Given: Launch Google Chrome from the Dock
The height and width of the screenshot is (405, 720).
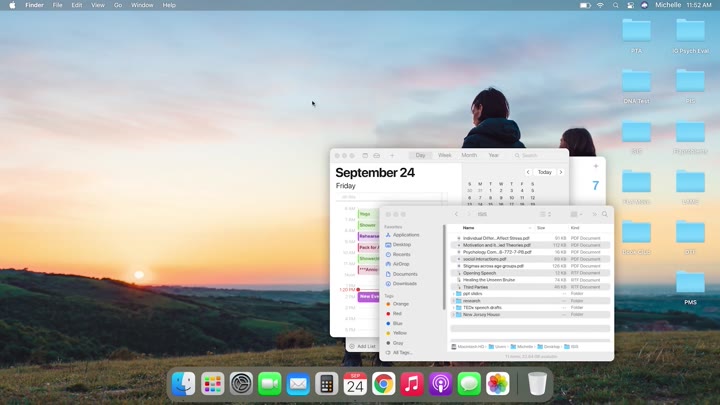Looking at the screenshot, I should 383,384.
